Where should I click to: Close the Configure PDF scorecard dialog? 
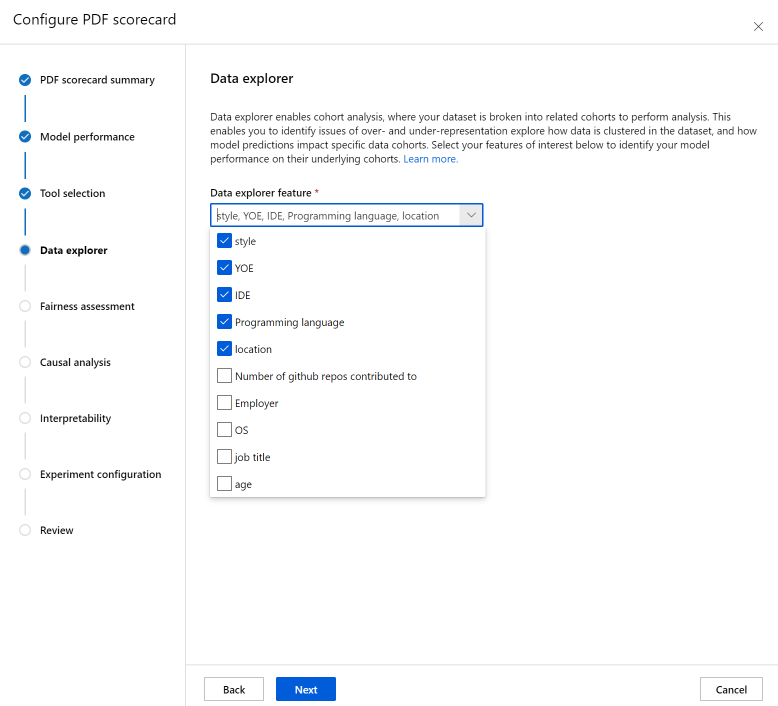click(x=758, y=26)
